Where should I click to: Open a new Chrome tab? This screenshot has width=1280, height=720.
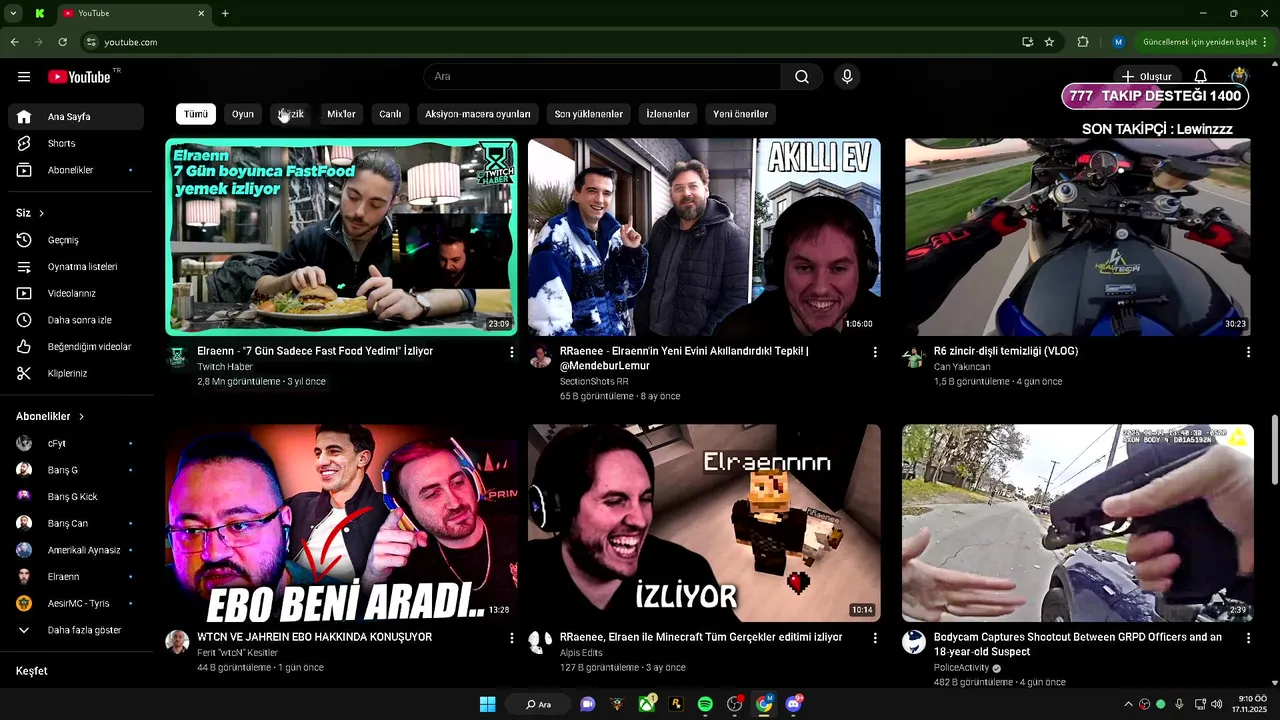[225, 13]
